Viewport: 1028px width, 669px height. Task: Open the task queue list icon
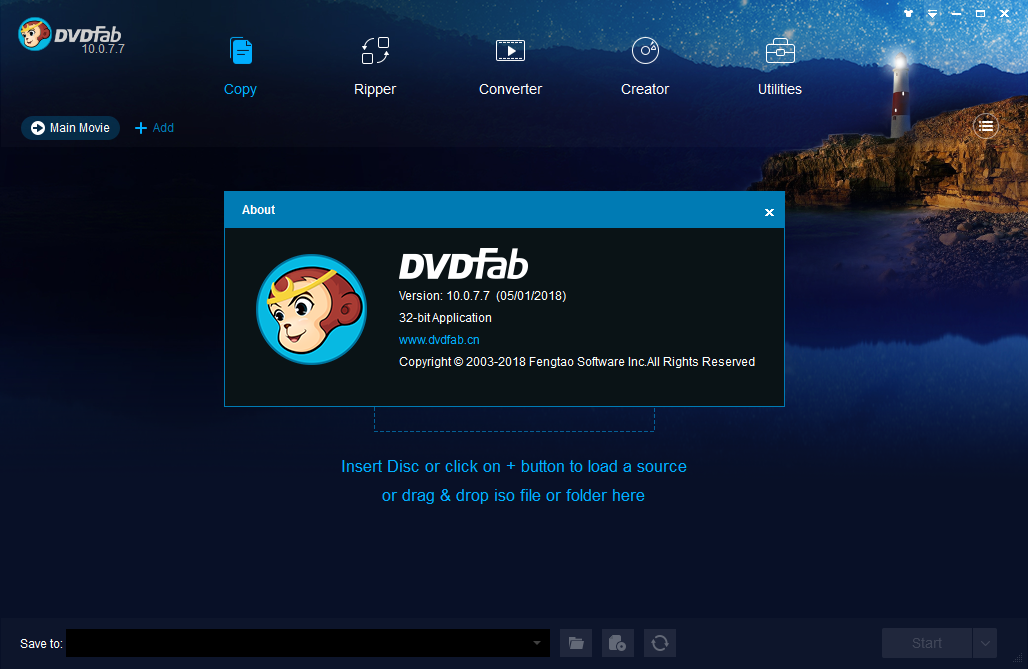(985, 126)
